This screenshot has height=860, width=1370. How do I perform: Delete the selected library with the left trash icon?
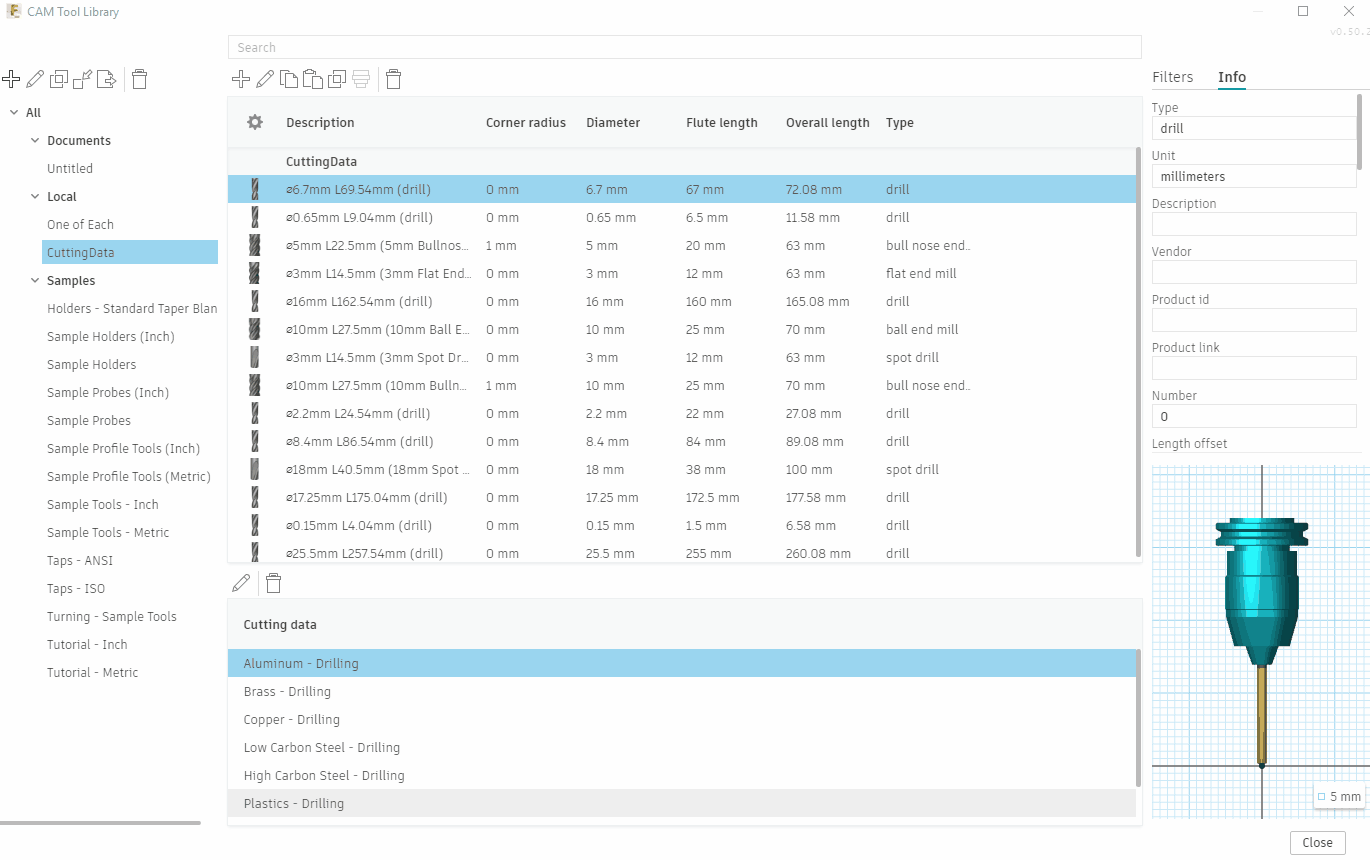click(x=140, y=79)
